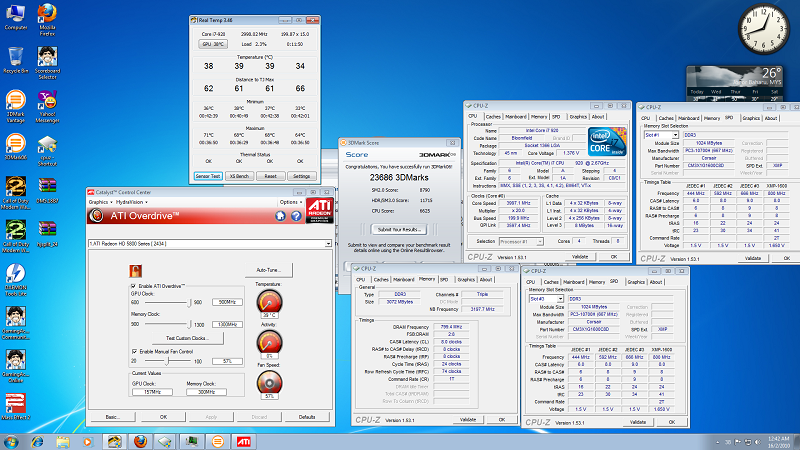
Task: Click the lock icon in ATI Overdrive
Action: click(136, 270)
